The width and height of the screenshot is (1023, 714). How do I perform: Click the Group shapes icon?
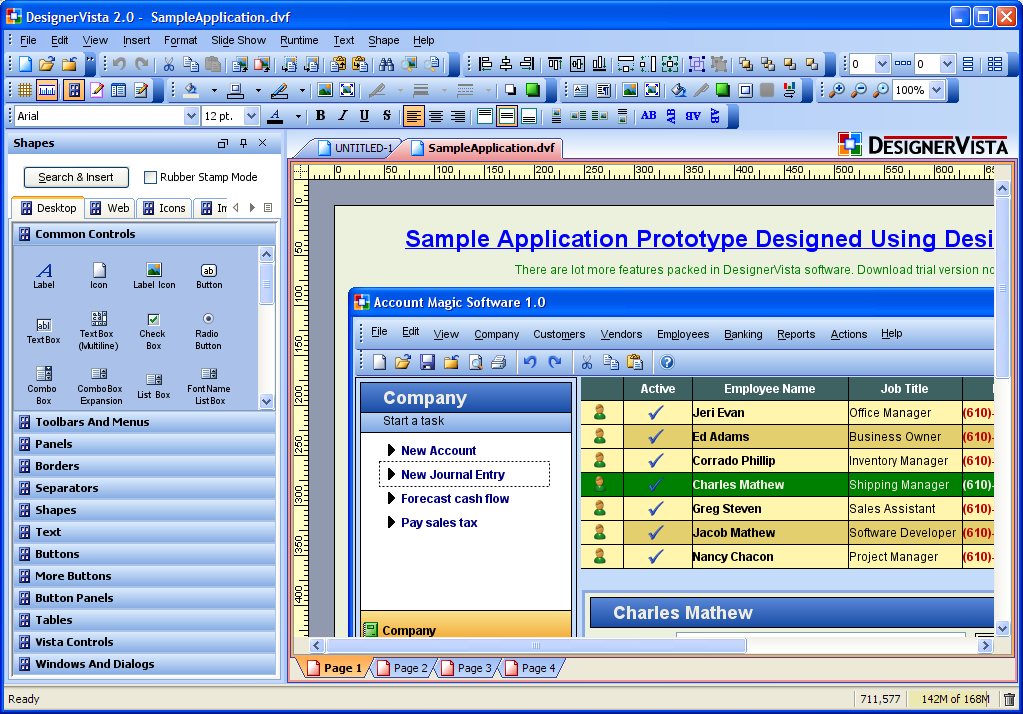click(697, 64)
